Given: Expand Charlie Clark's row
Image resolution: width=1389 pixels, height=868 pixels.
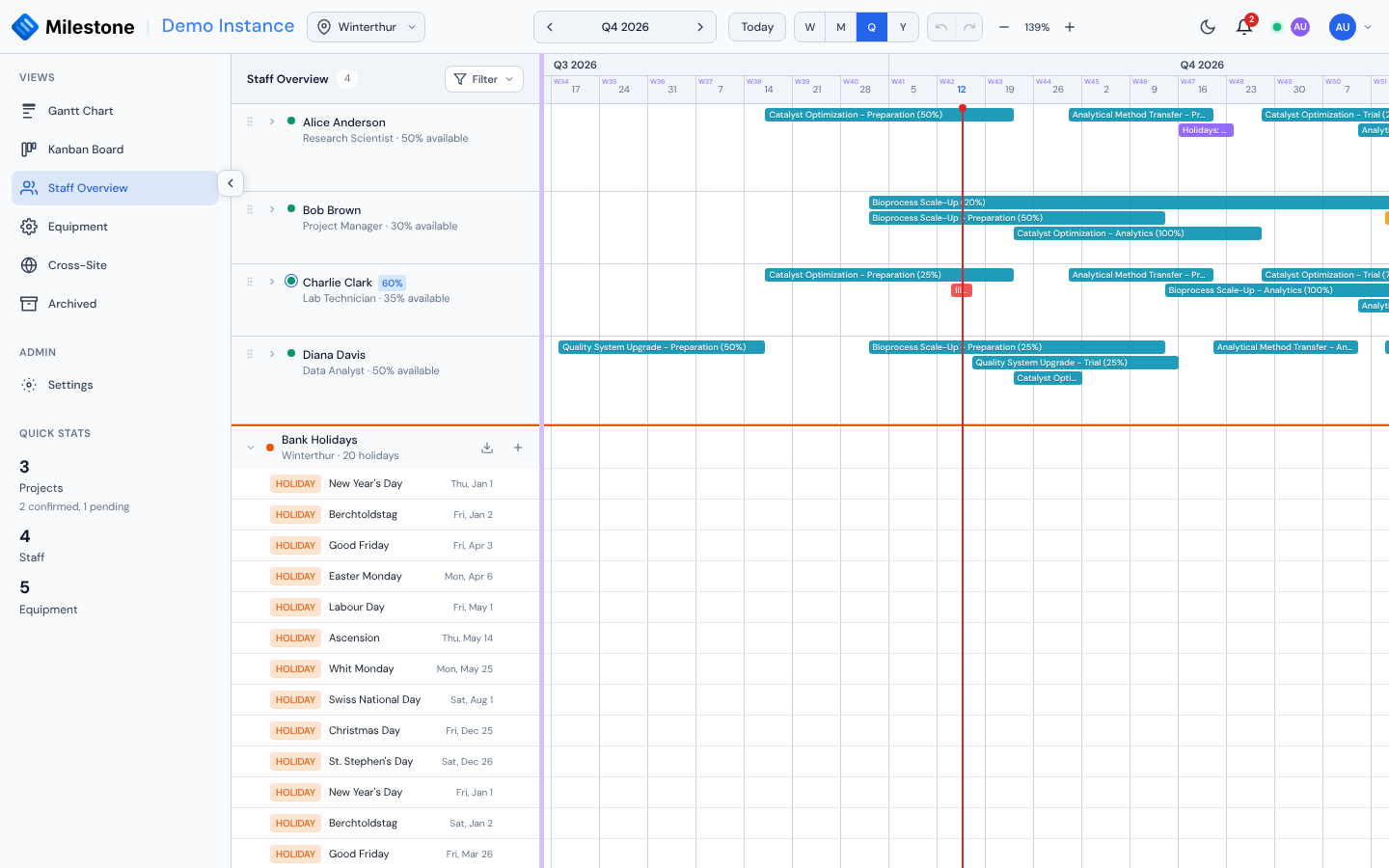Looking at the screenshot, I should point(272,282).
